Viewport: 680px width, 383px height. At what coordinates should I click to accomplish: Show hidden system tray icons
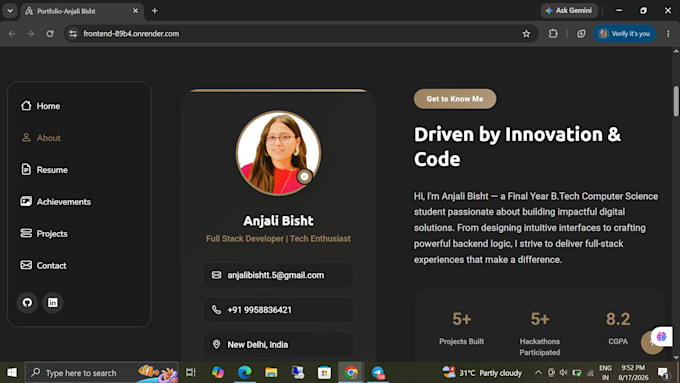click(538, 373)
